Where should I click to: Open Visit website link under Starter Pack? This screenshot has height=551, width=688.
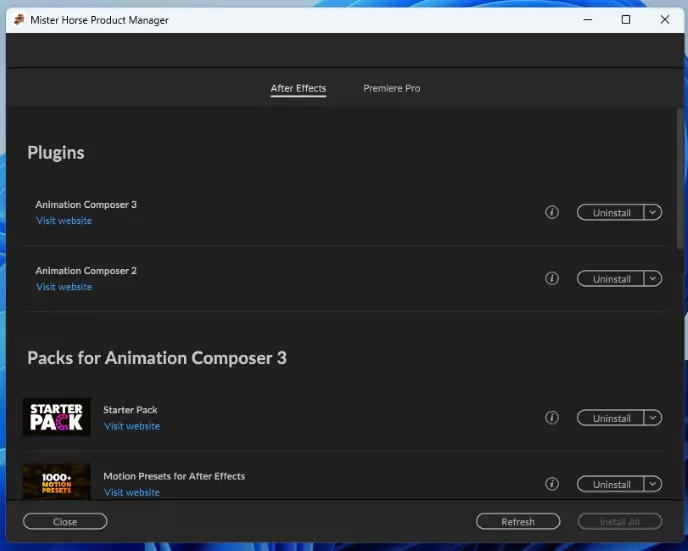point(132,426)
